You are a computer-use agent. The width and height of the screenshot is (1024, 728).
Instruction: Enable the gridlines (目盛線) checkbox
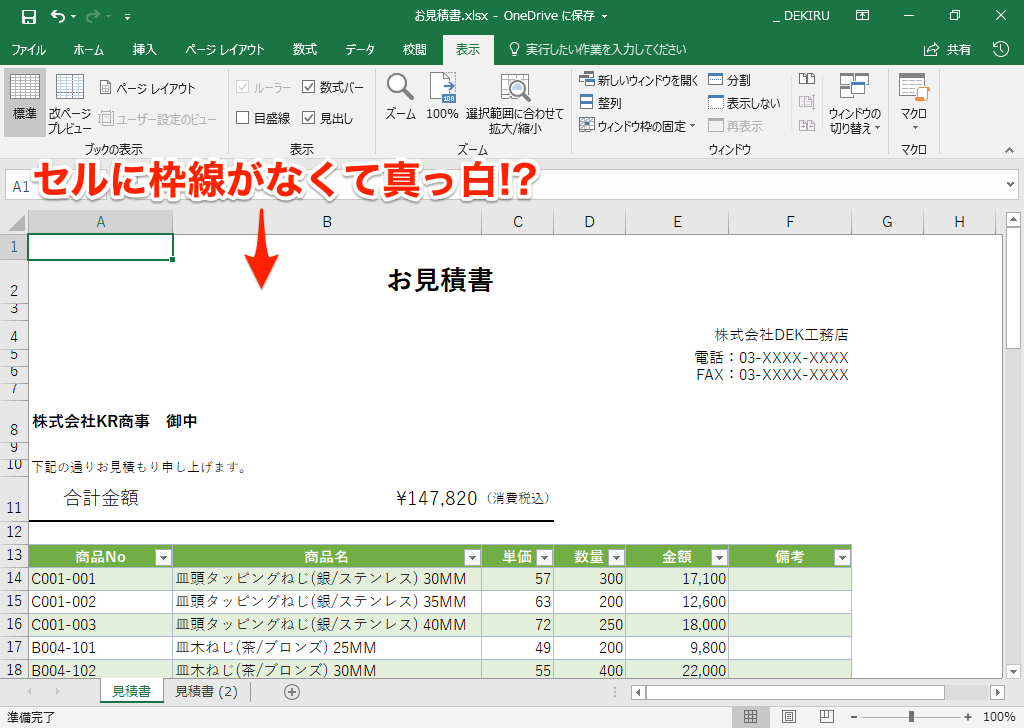243,118
